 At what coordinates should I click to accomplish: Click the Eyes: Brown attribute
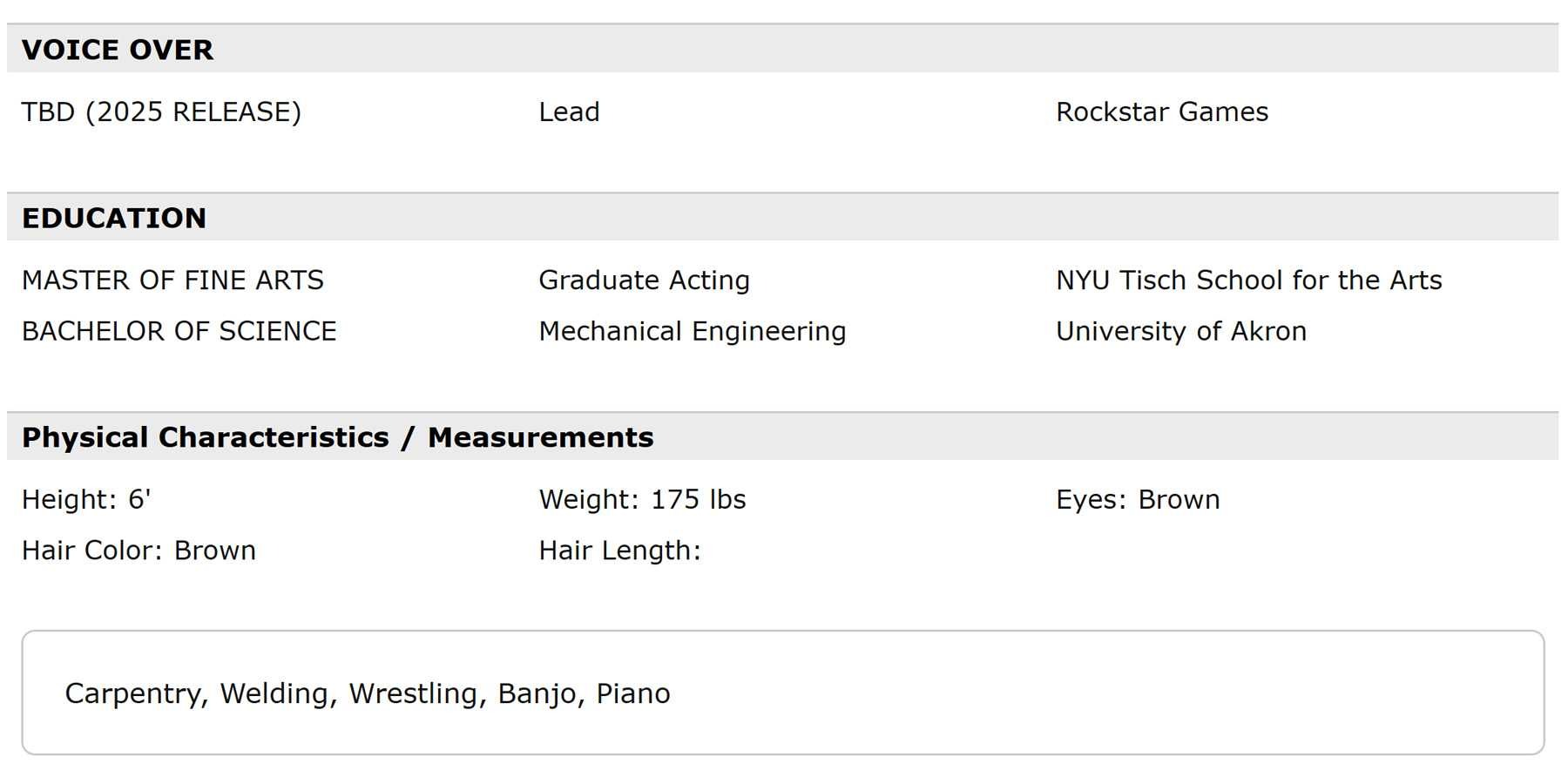click(x=1137, y=500)
